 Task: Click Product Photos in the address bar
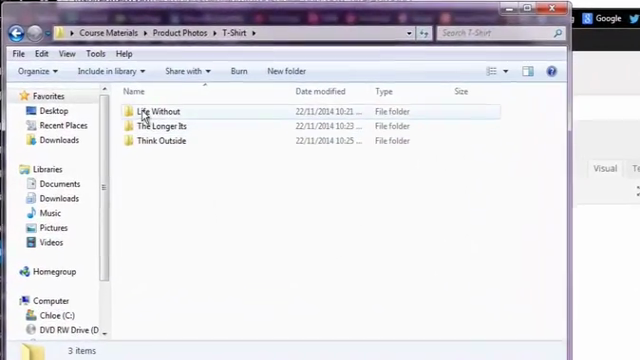tap(180, 33)
